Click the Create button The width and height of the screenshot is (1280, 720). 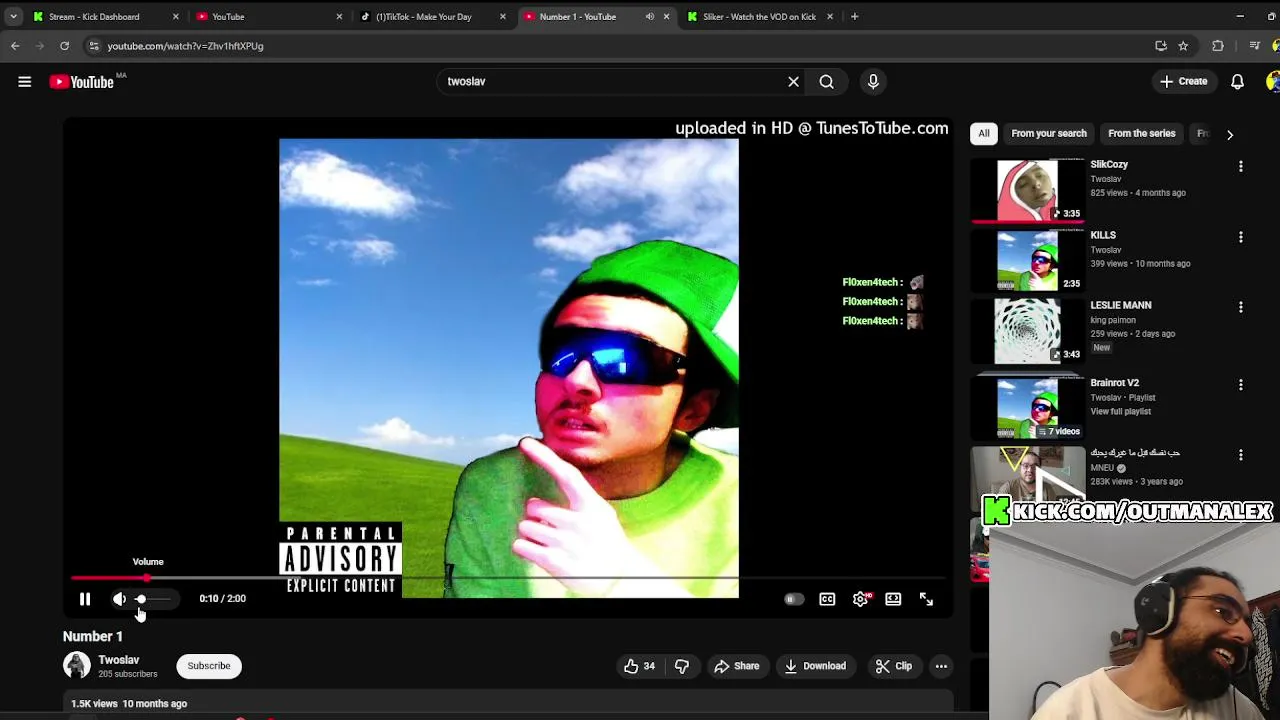click(x=1184, y=82)
